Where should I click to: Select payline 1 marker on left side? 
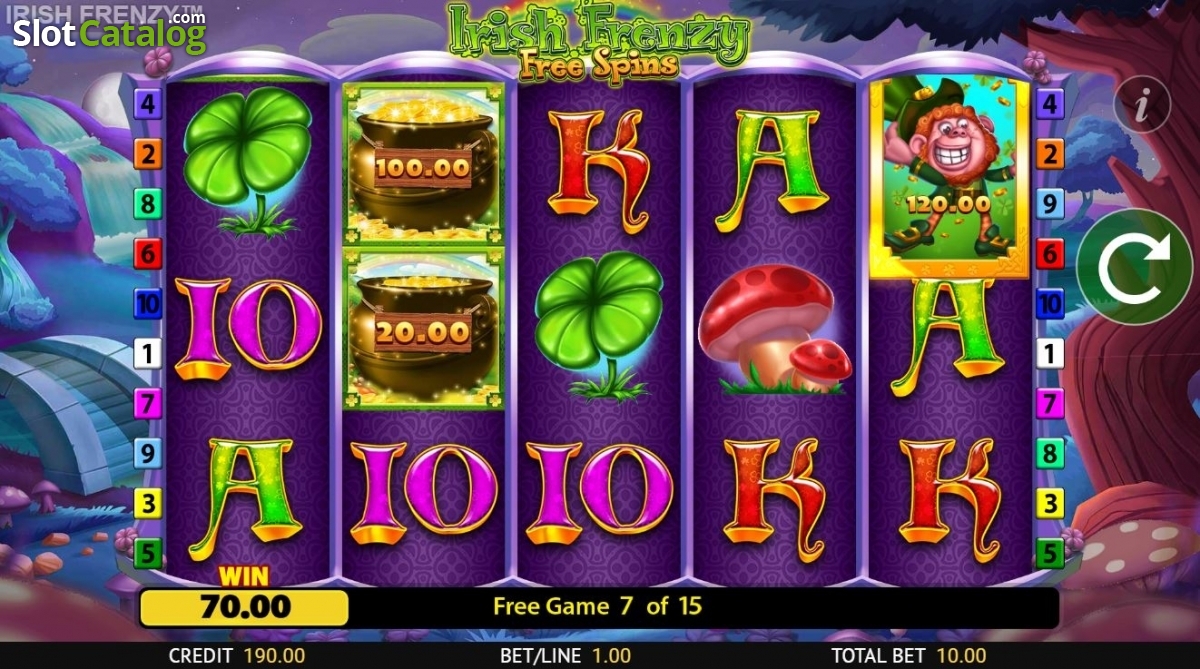point(148,353)
